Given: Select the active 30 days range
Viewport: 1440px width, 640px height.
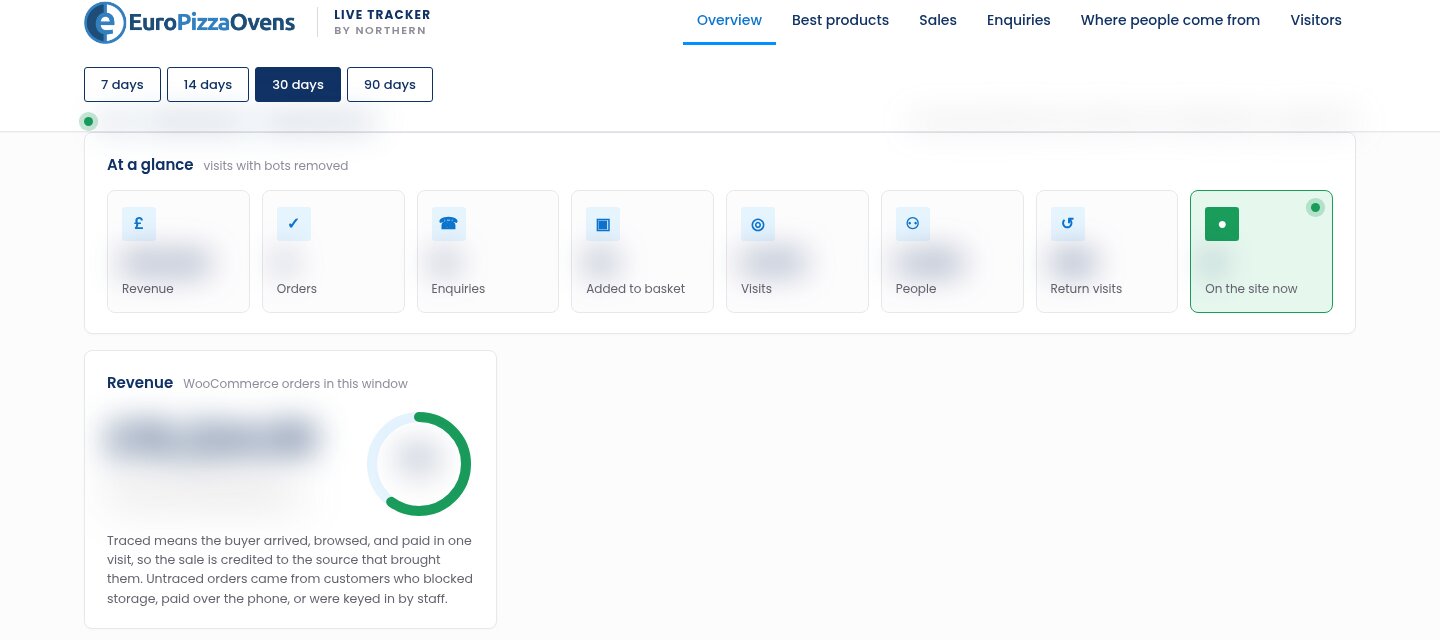Looking at the screenshot, I should point(298,85).
